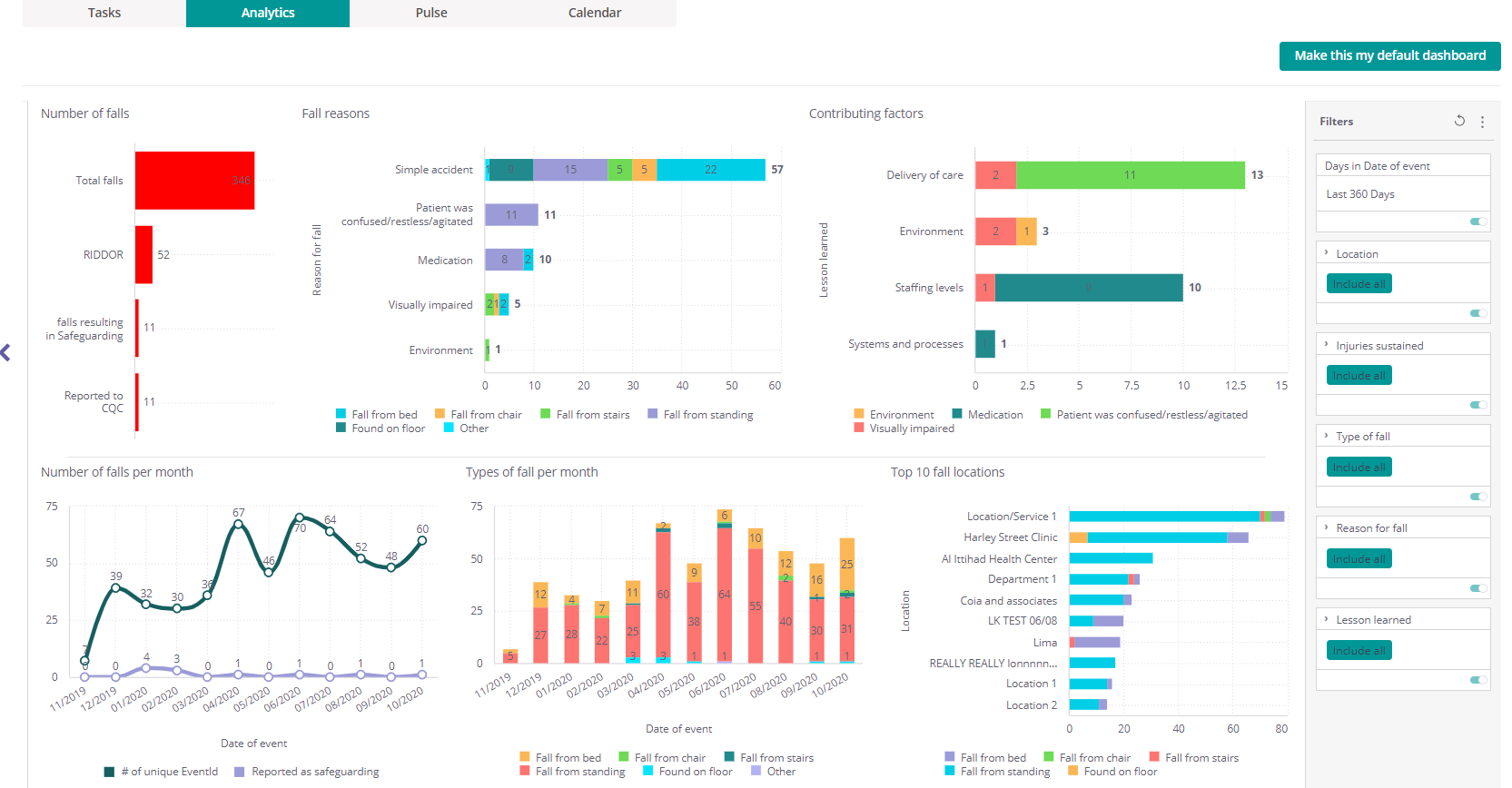Select the Analytics tab
This screenshot has height=788, width=1512.
(x=268, y=13)
